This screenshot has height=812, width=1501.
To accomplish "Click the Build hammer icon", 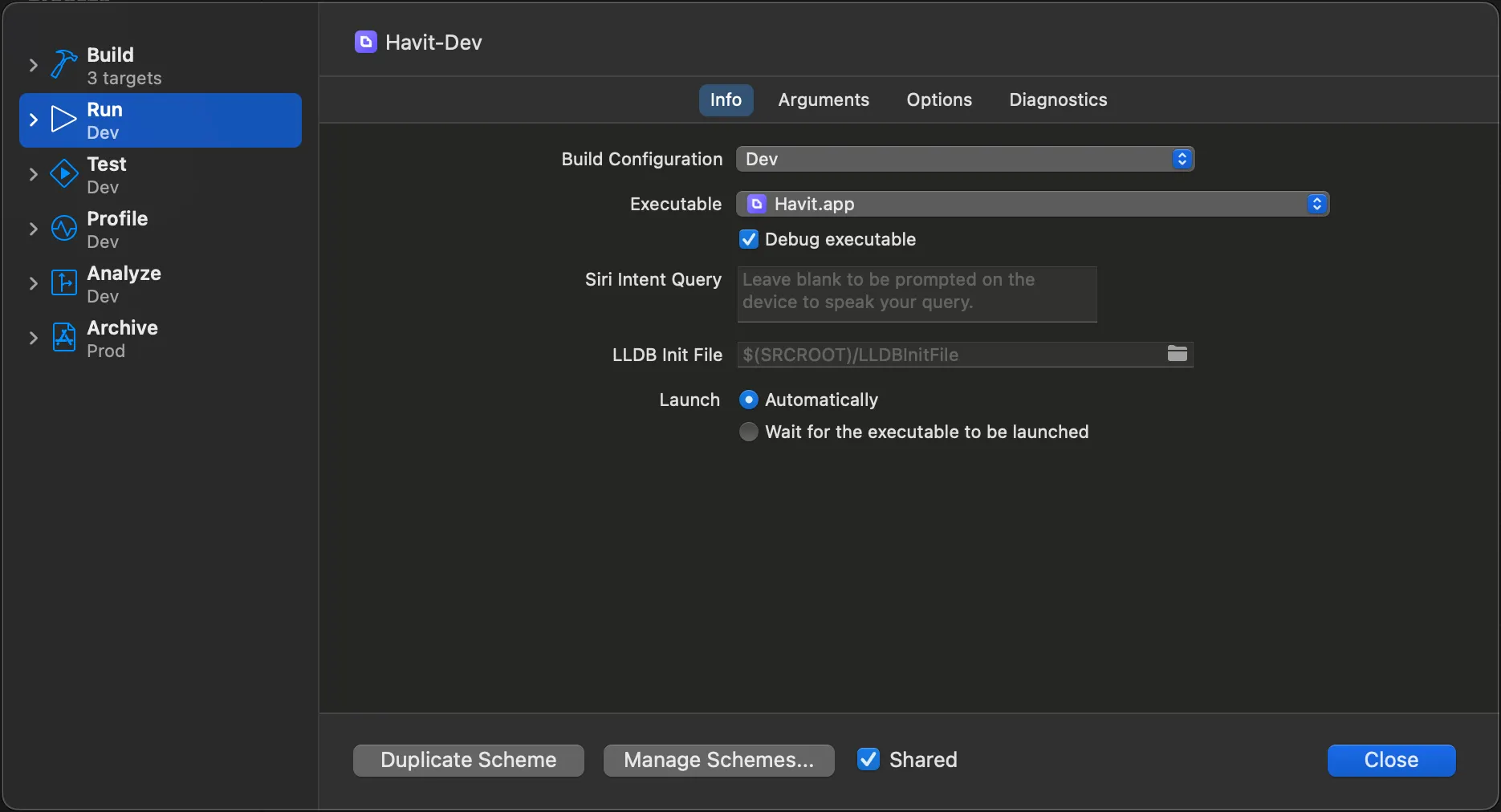I will 63,64.
